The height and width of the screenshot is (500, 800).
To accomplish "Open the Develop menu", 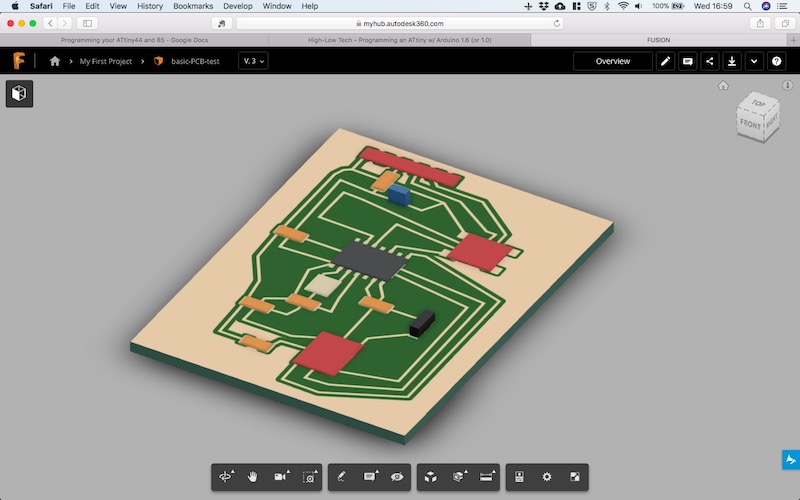I will click(x=238, y=6).
